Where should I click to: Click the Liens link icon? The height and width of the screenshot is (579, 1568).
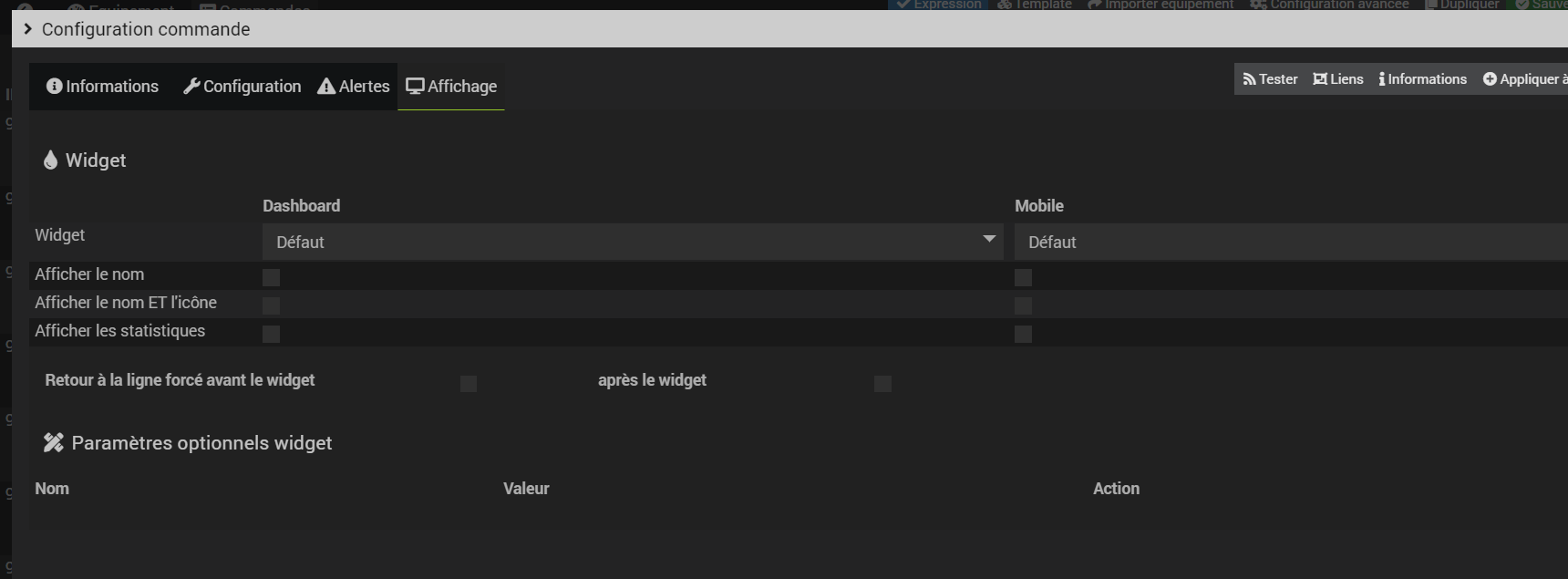pos(1320,79)
